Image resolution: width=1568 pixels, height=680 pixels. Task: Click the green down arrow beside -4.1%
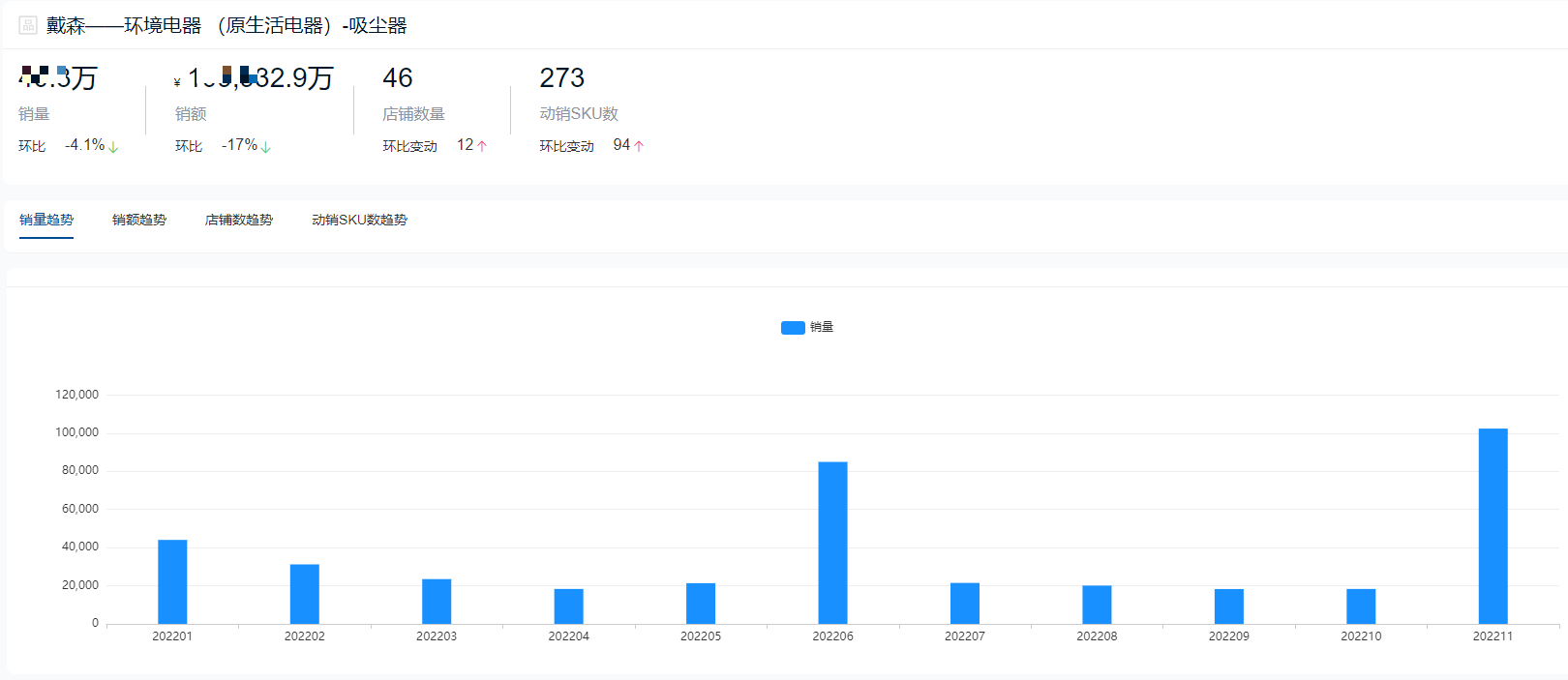[113, 147]
